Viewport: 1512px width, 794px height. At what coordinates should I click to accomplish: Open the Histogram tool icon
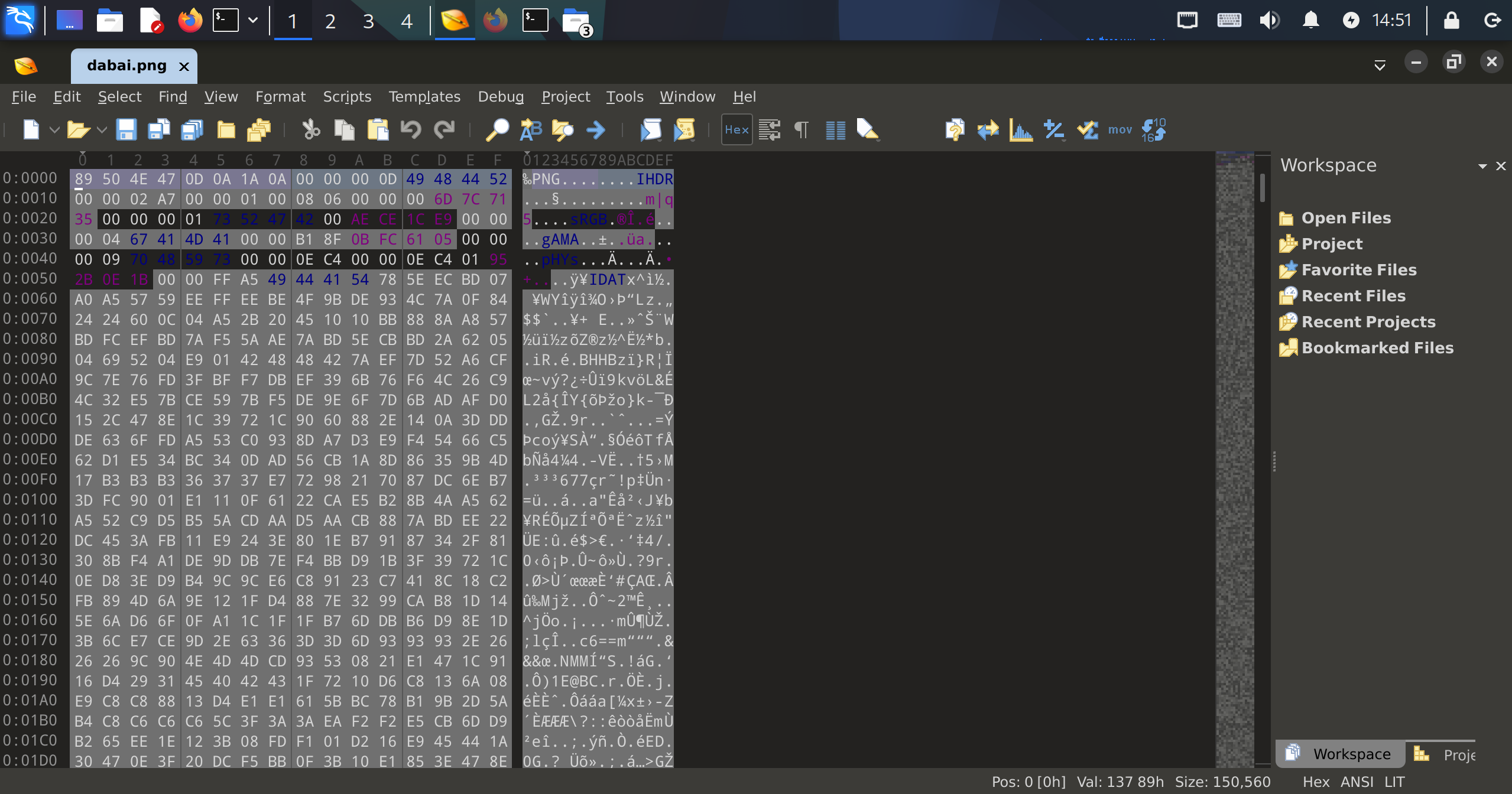tap(1021, 129)
